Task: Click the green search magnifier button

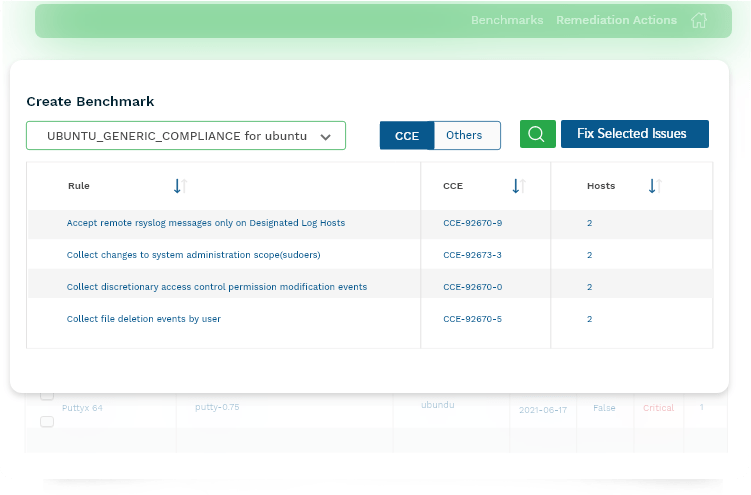Action: point(537,134)
